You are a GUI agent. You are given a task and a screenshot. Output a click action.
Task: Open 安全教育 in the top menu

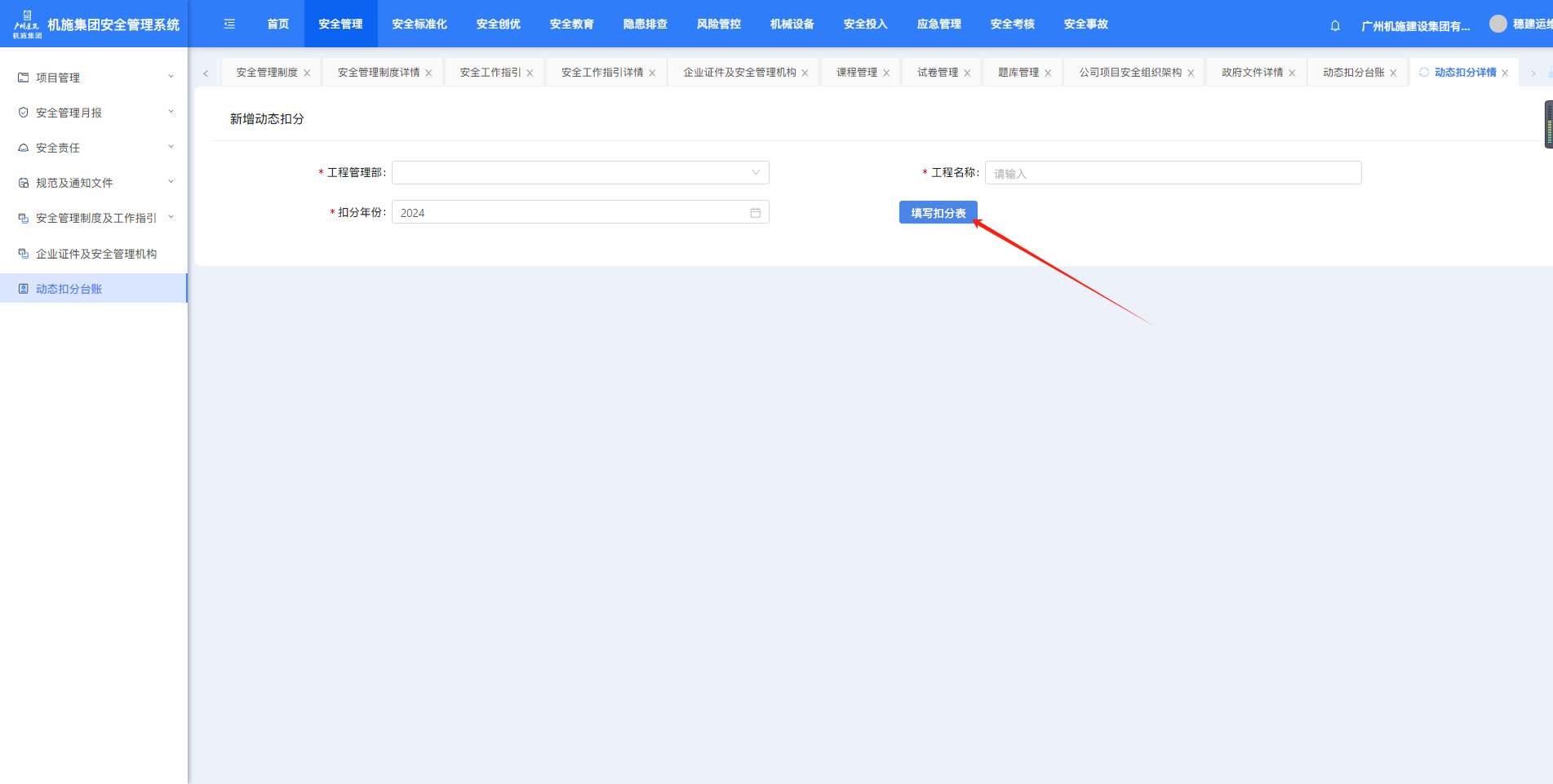[x=571, y=24]
